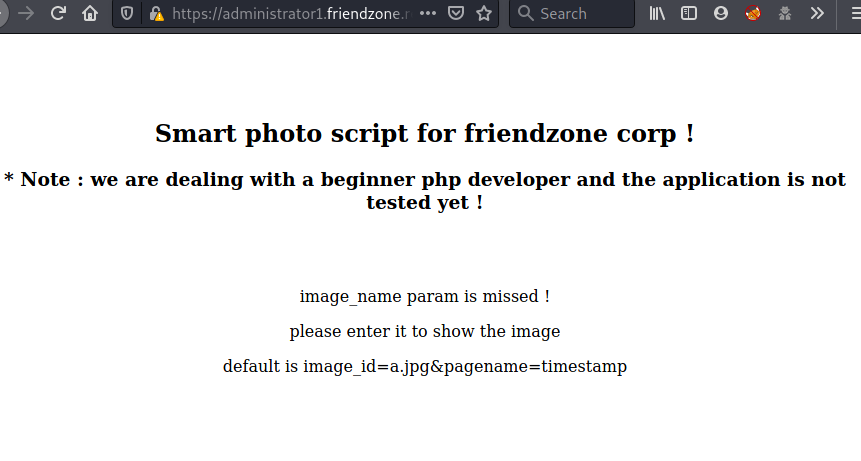Image resolution: width=861 pixels, height=461 pixels.
Task: Click the 'Smart photo script' heading
Action: click(425, 133)
